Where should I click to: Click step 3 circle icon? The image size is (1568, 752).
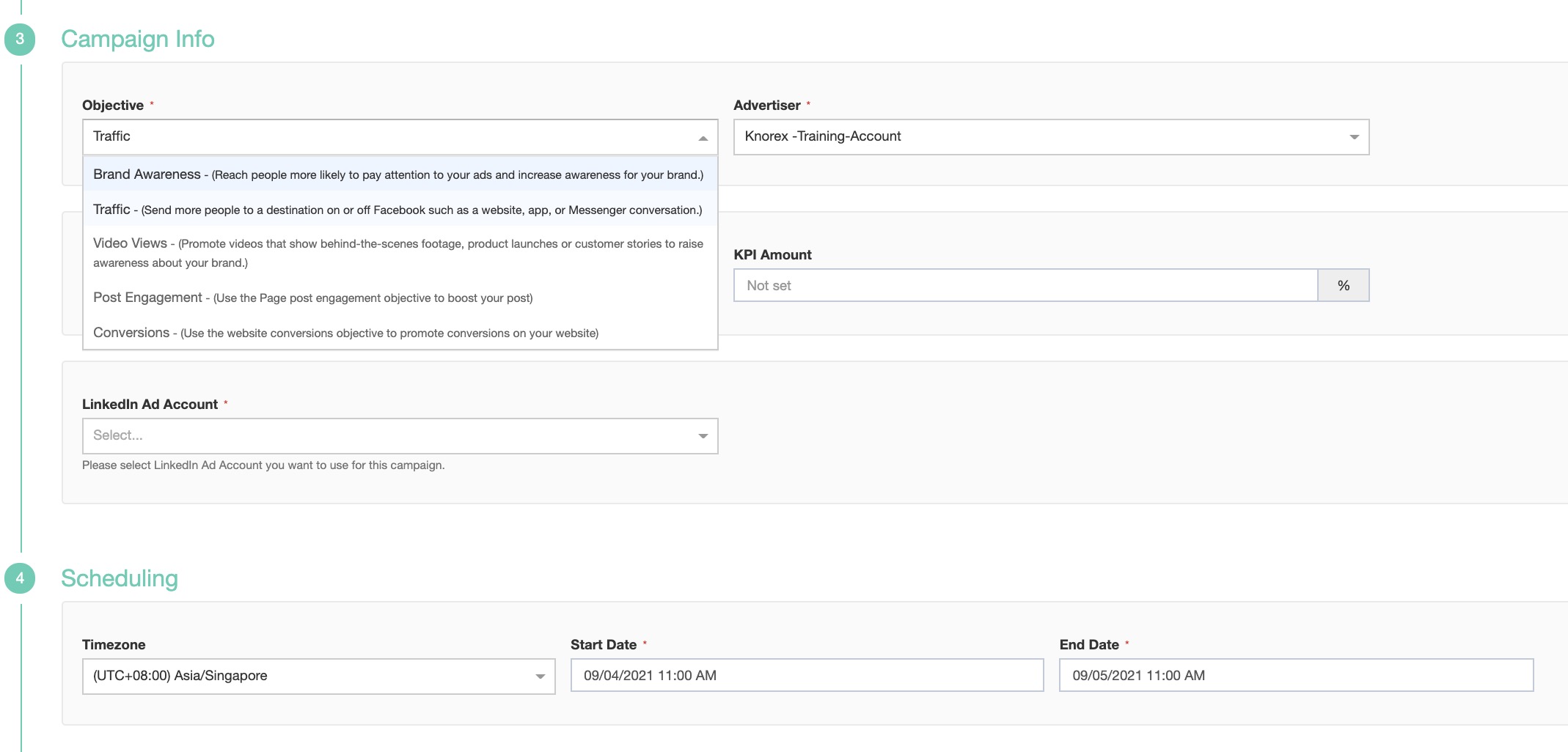[x=20, y=39]
